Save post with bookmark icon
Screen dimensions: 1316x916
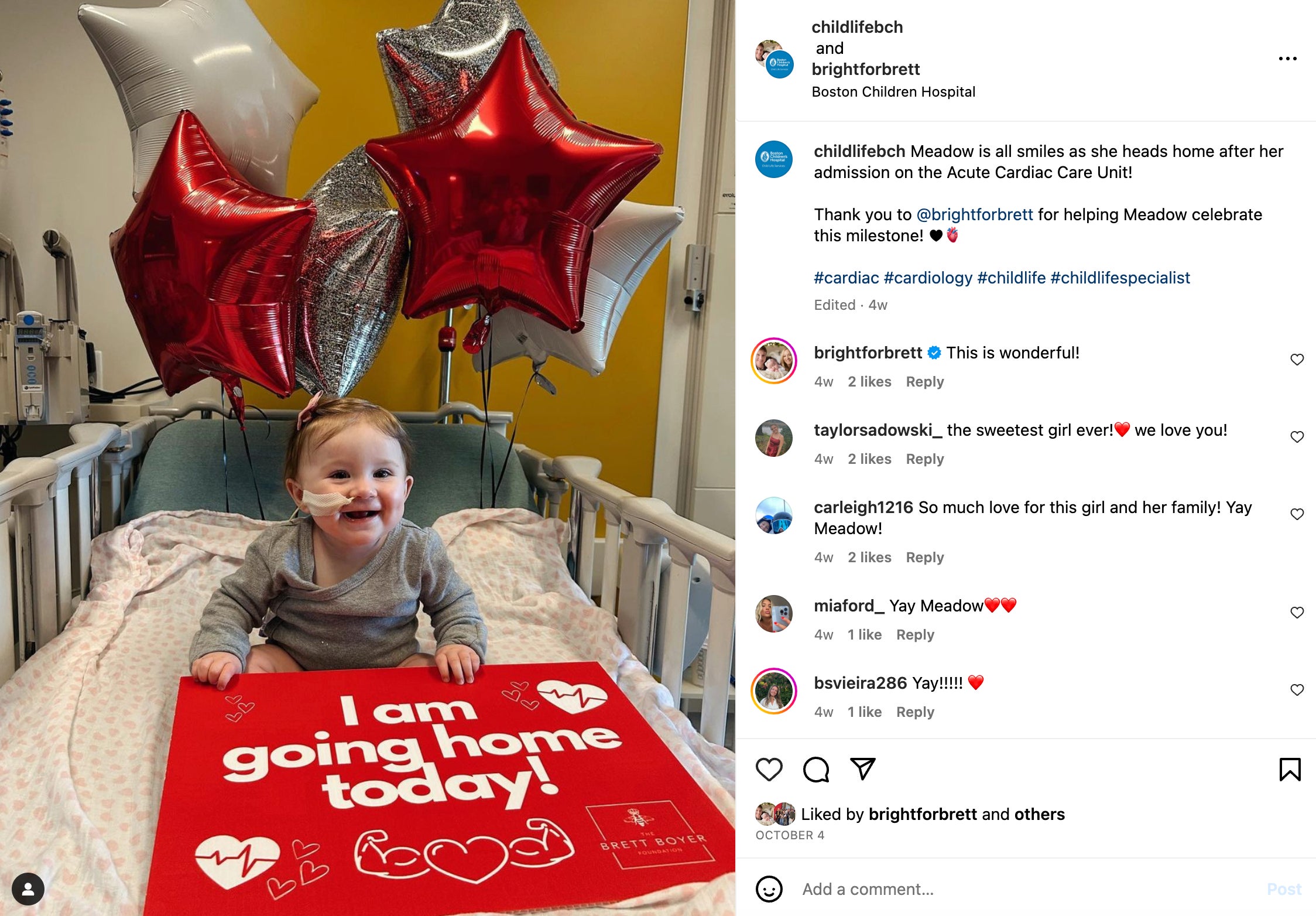1290,770
